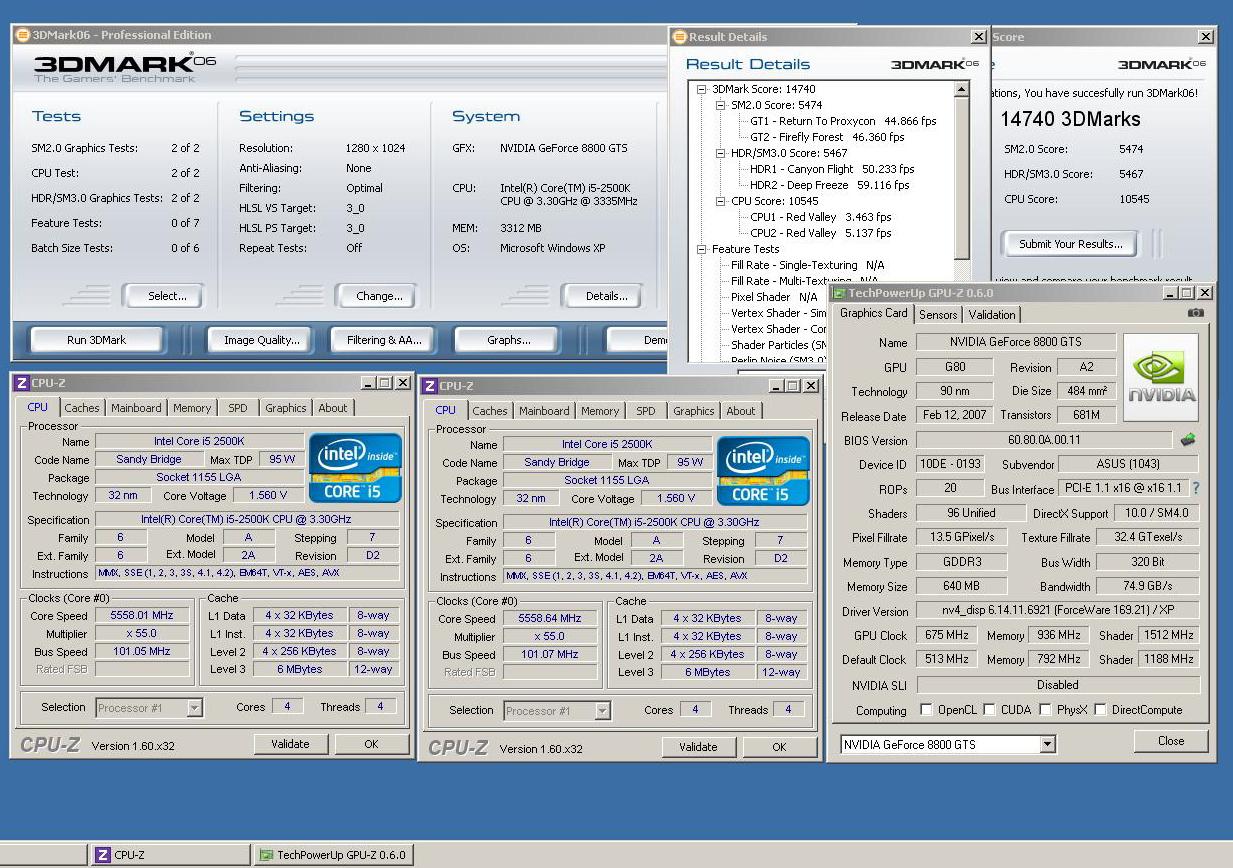Screen dimensions: 1233x868
Task: Click OK in left CPU-Z
Action: 371,744
